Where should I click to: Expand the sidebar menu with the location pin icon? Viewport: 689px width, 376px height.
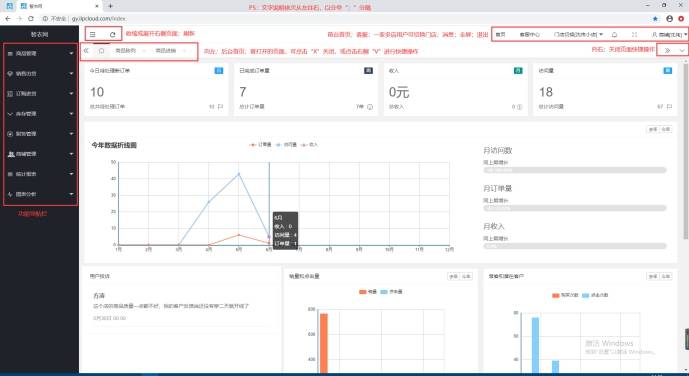click(x=40, y=73)
